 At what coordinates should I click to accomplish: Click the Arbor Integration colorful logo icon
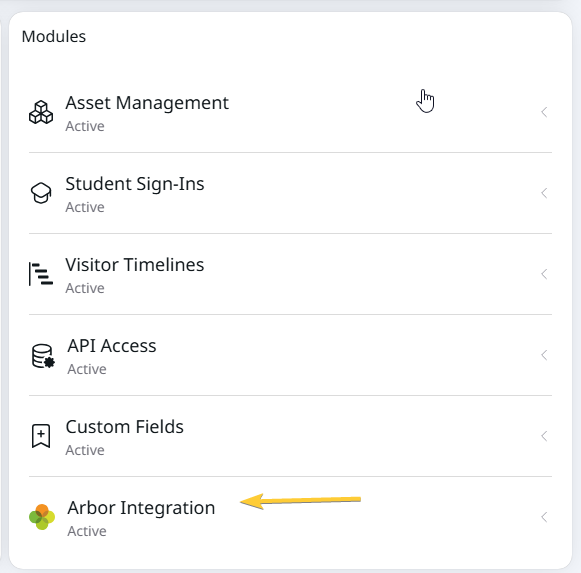tap(42, 517)
